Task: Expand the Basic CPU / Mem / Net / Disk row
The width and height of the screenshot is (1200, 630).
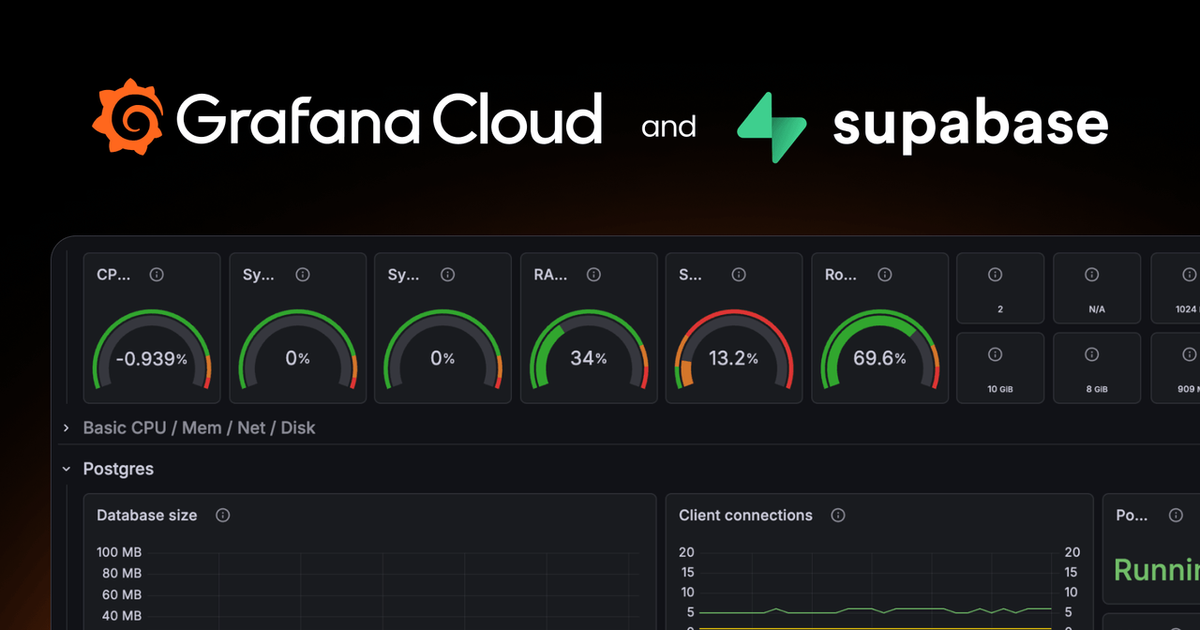Action: (x=67, y=428)
